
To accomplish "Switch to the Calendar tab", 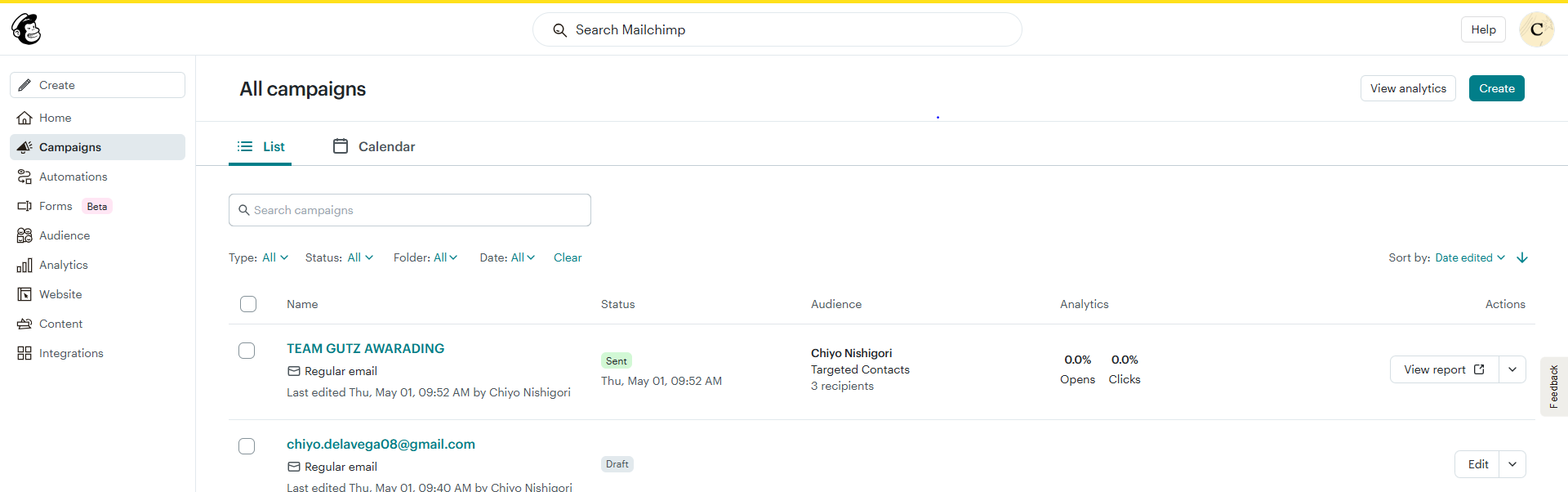I will click(374, 146).
